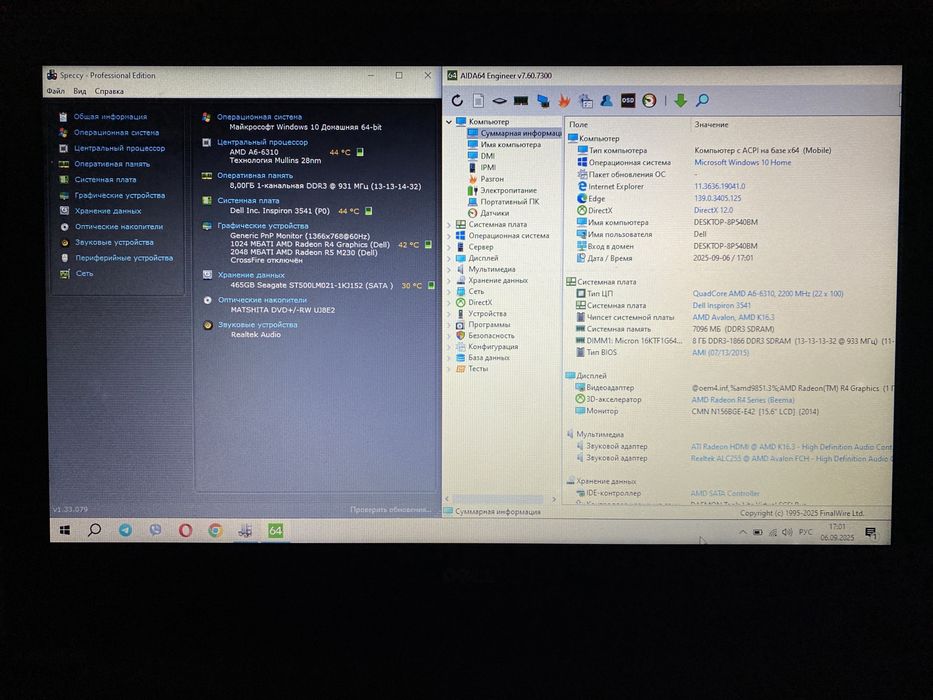Image resolution: width=933 pixels, height=700 pixels.
Task: Open the Report page icon in AIDA64 toolbar
Action: 478,101
